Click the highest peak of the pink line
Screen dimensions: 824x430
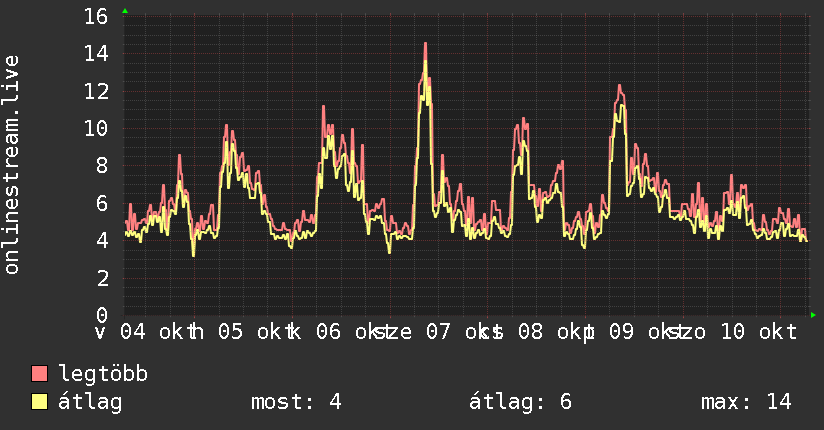[425, 44]
